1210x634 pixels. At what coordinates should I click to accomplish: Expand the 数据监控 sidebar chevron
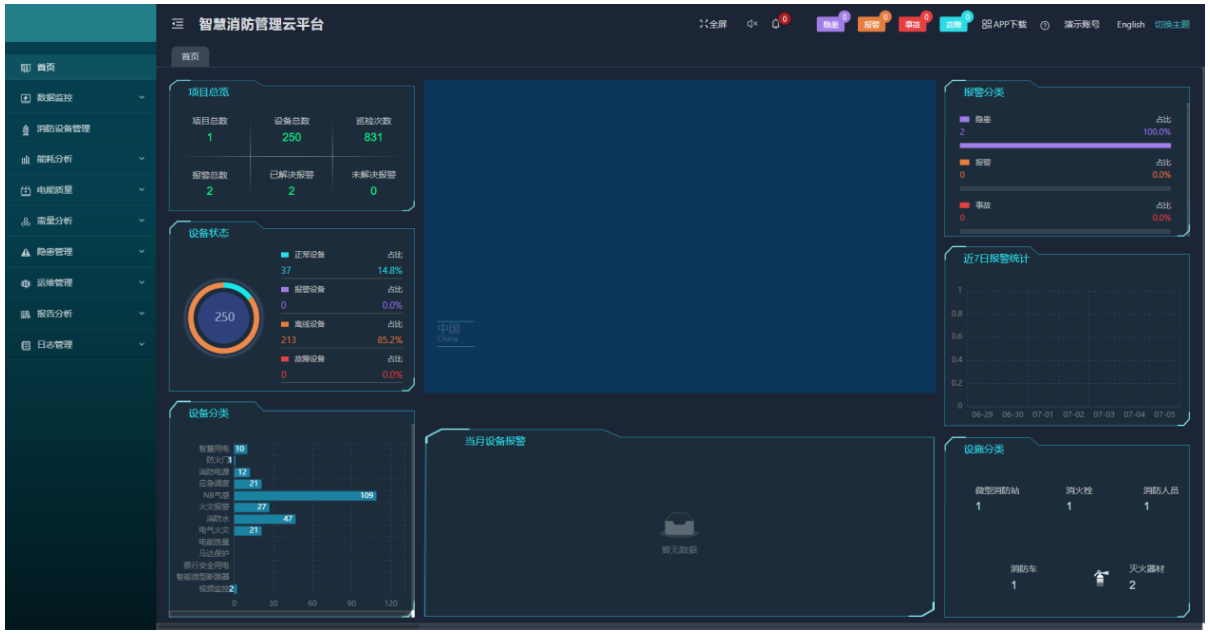(x=142, y=98)
